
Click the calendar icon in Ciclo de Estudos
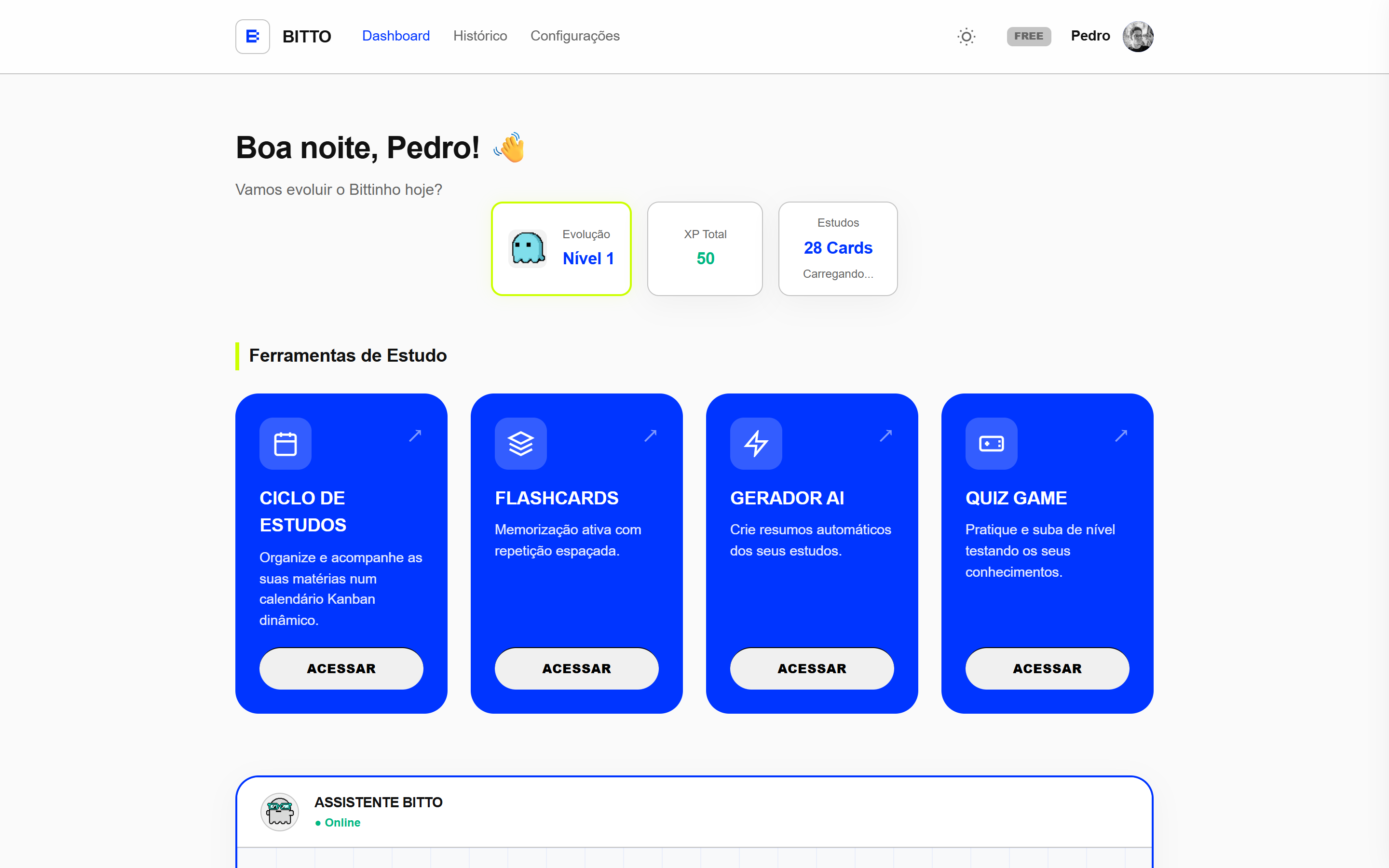click(285, 443)
